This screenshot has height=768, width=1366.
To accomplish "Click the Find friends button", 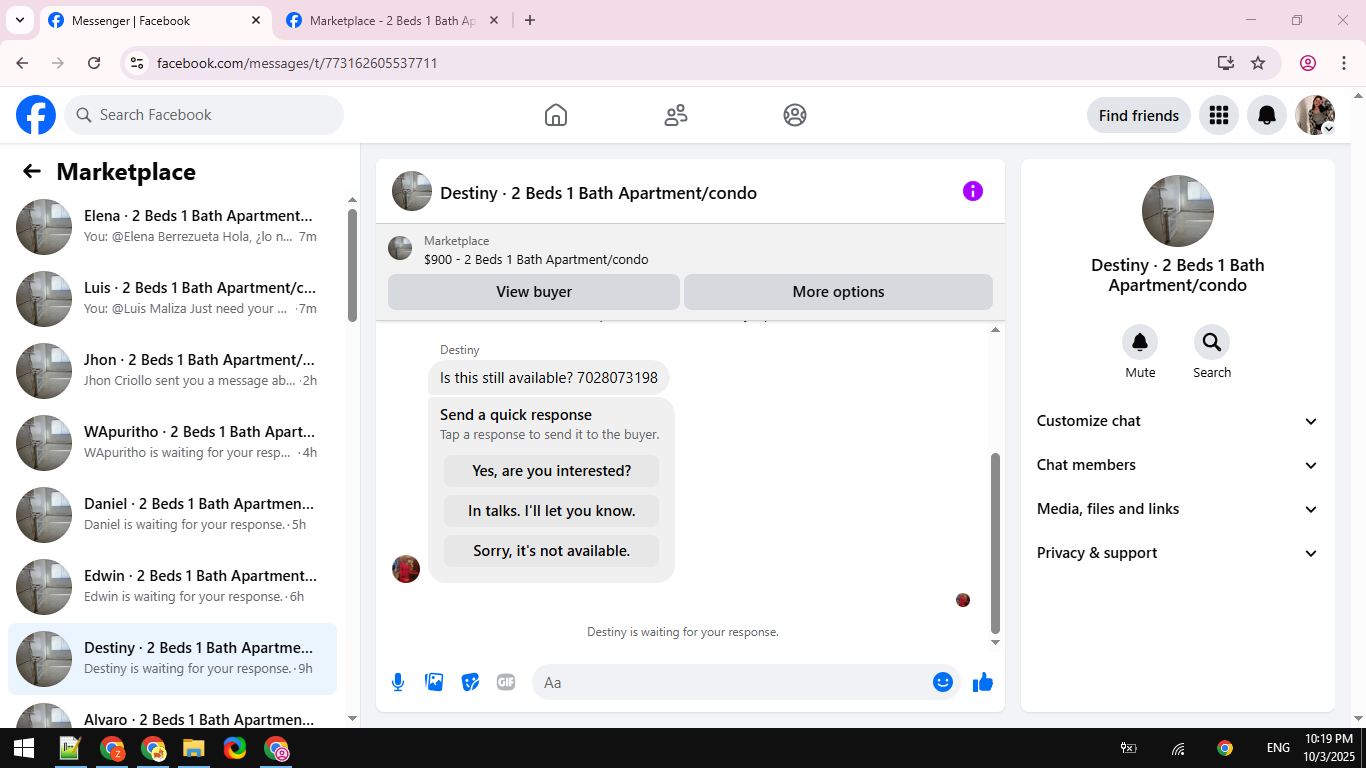I will click(x=1139, y=115).
